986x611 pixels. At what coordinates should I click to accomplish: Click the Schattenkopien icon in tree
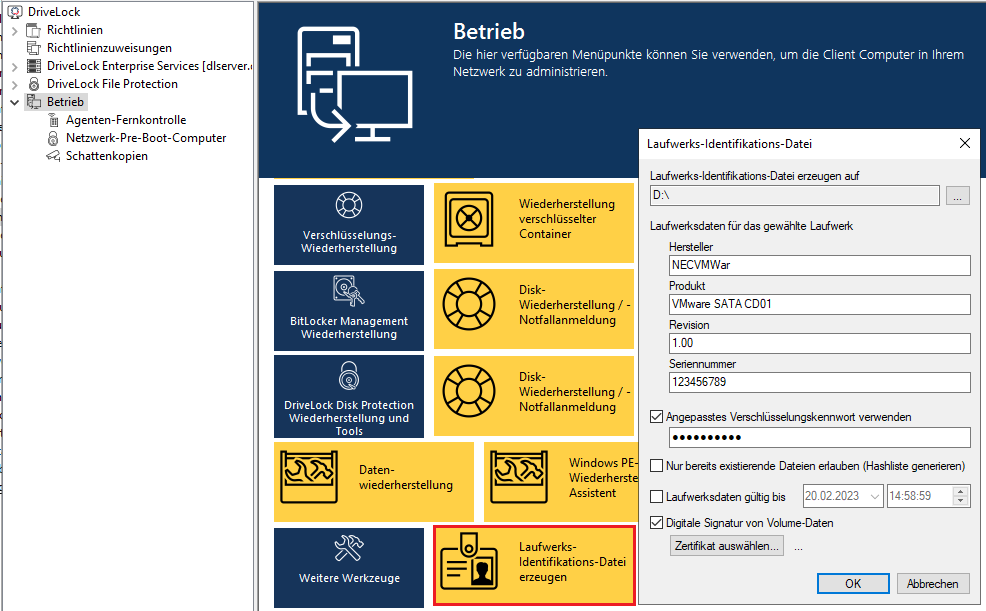tap(54, 156)
